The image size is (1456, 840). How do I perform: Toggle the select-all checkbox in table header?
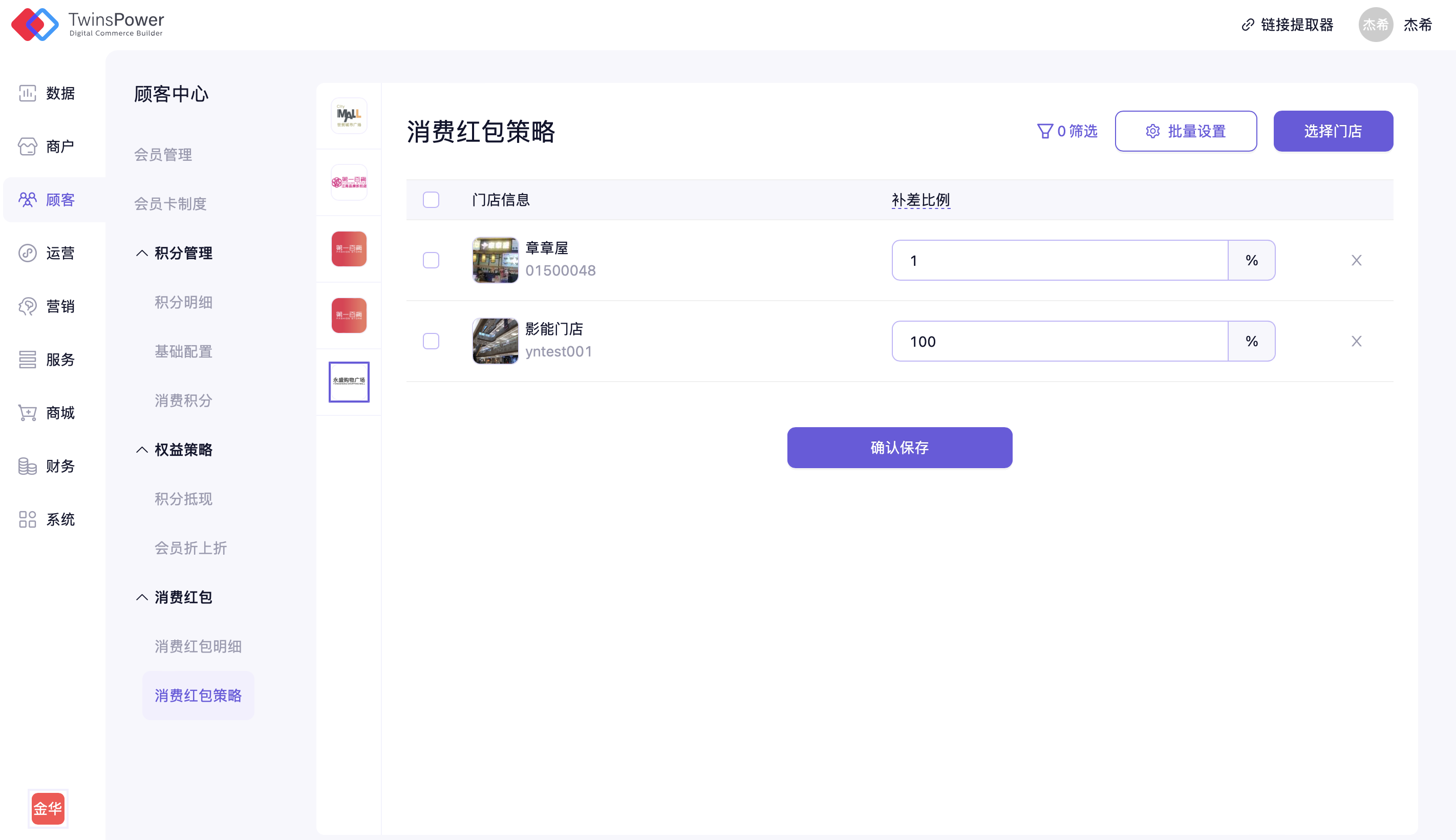tap(431, 200)
